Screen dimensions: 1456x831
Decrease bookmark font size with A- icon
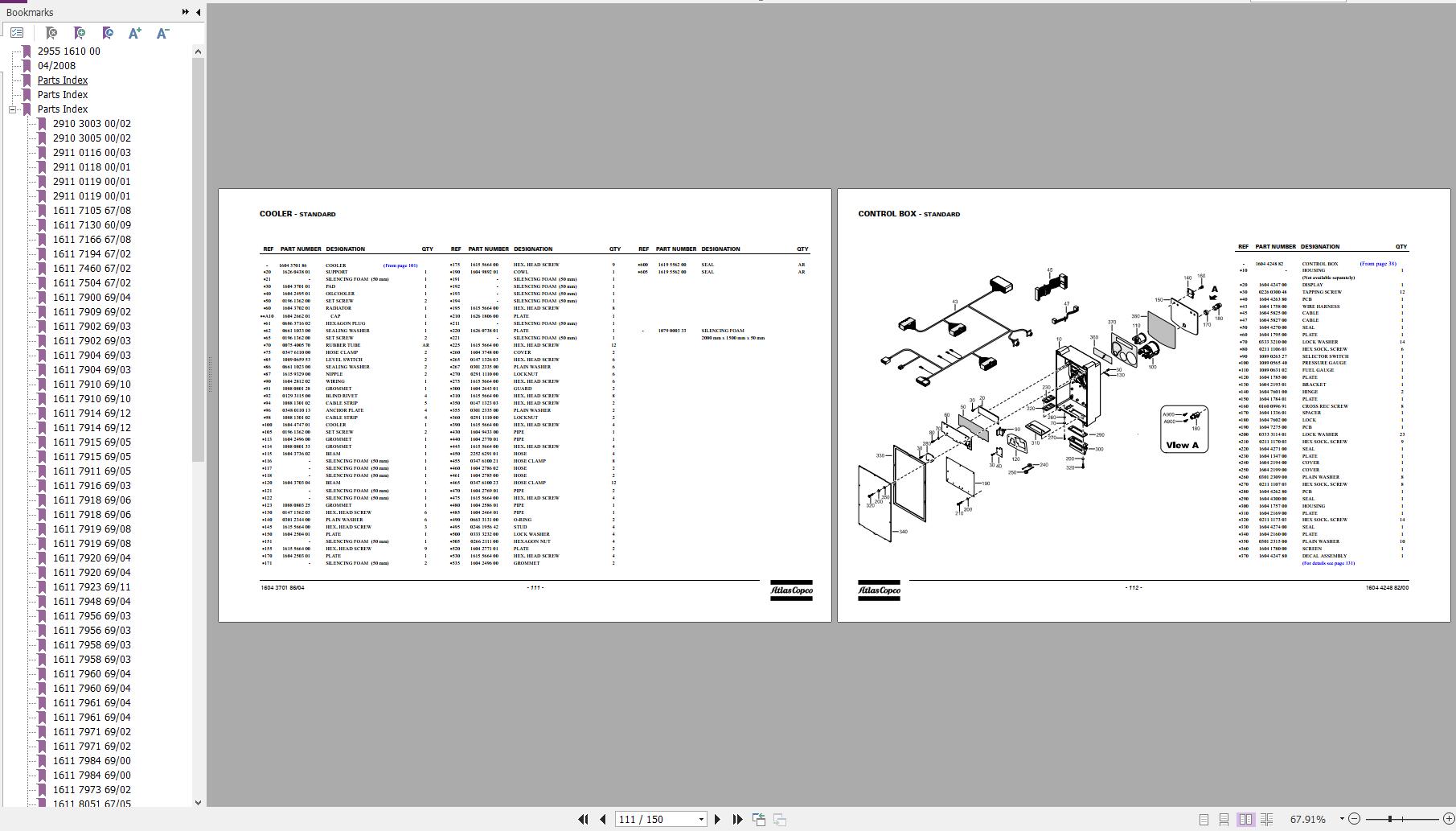(163, 33)
